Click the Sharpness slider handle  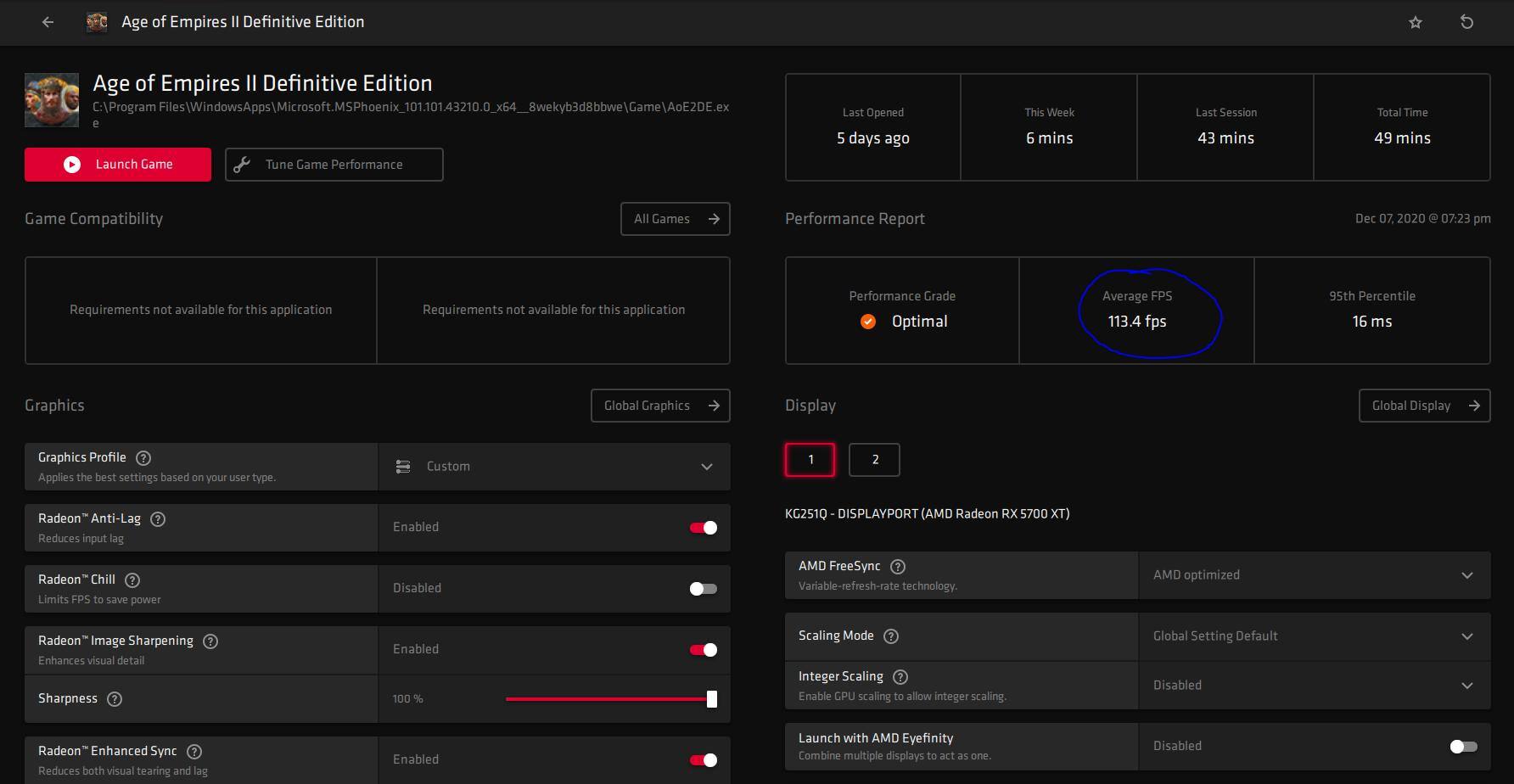pos(712,699)
